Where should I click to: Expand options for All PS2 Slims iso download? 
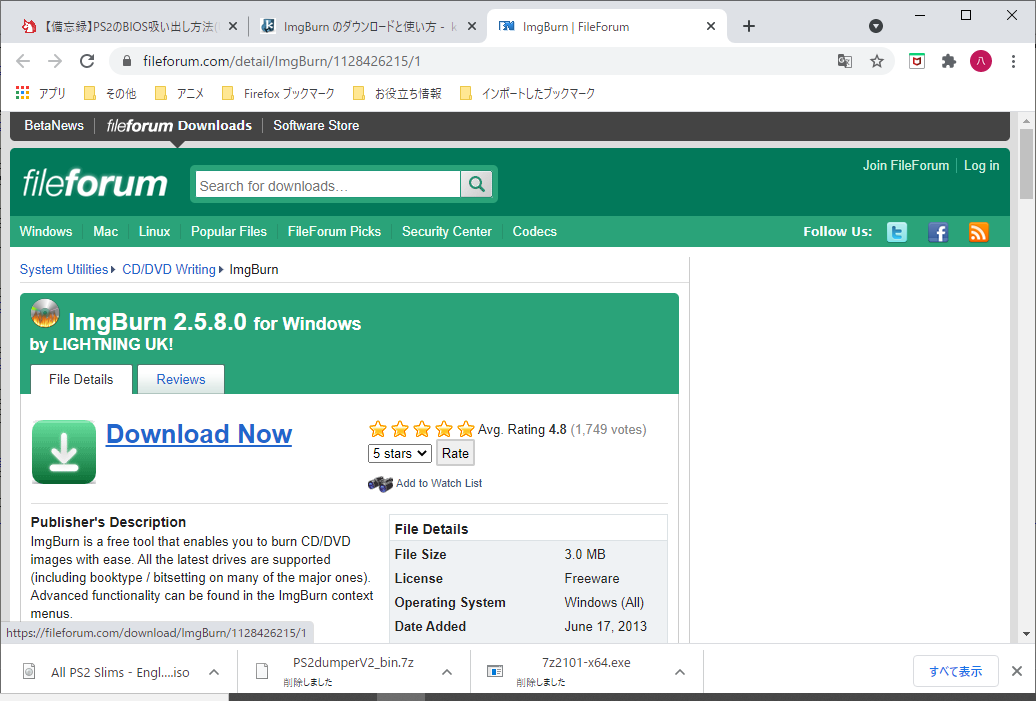(x=214, y=672)
